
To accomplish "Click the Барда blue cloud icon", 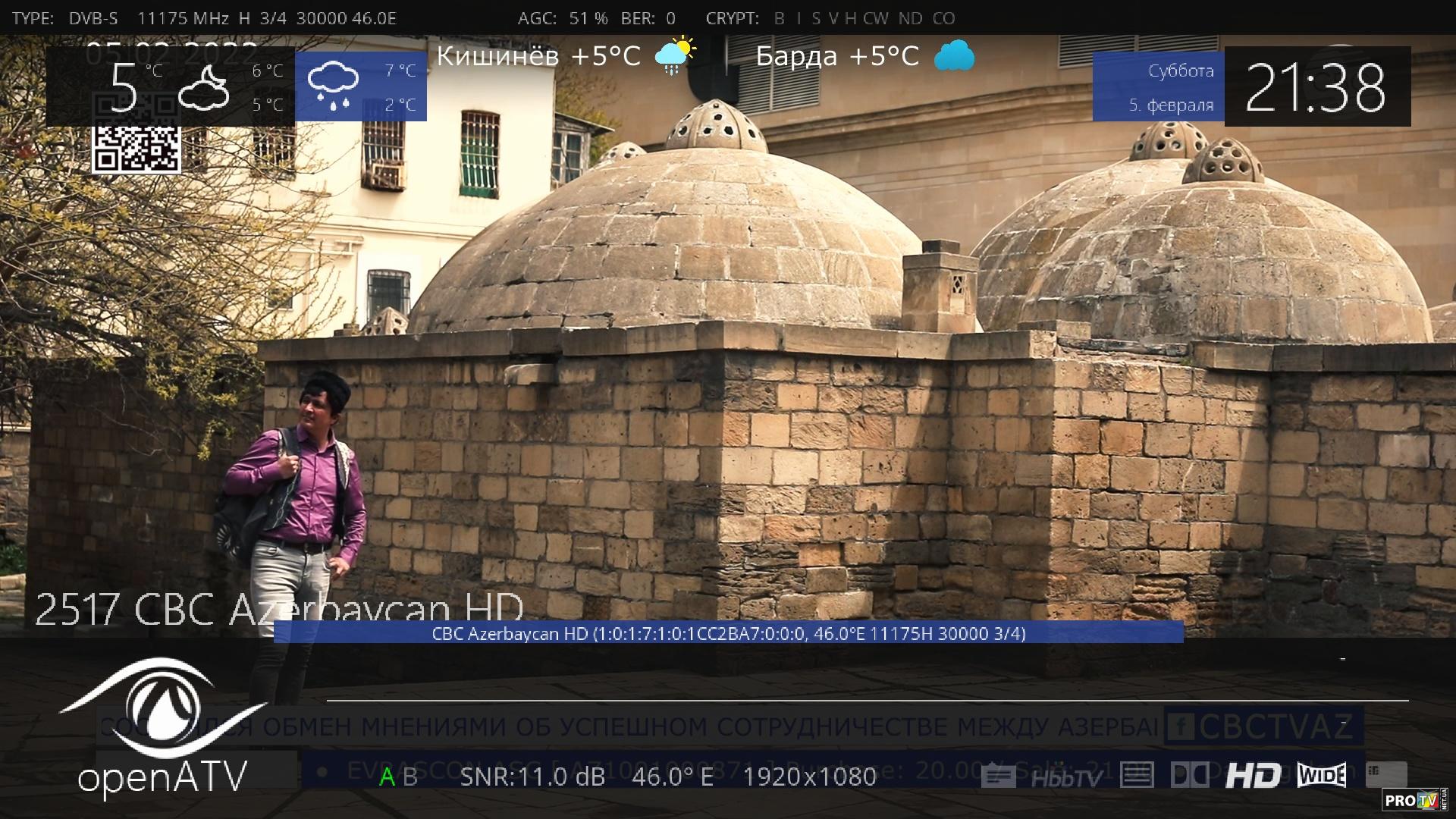I will pos(954,56).
